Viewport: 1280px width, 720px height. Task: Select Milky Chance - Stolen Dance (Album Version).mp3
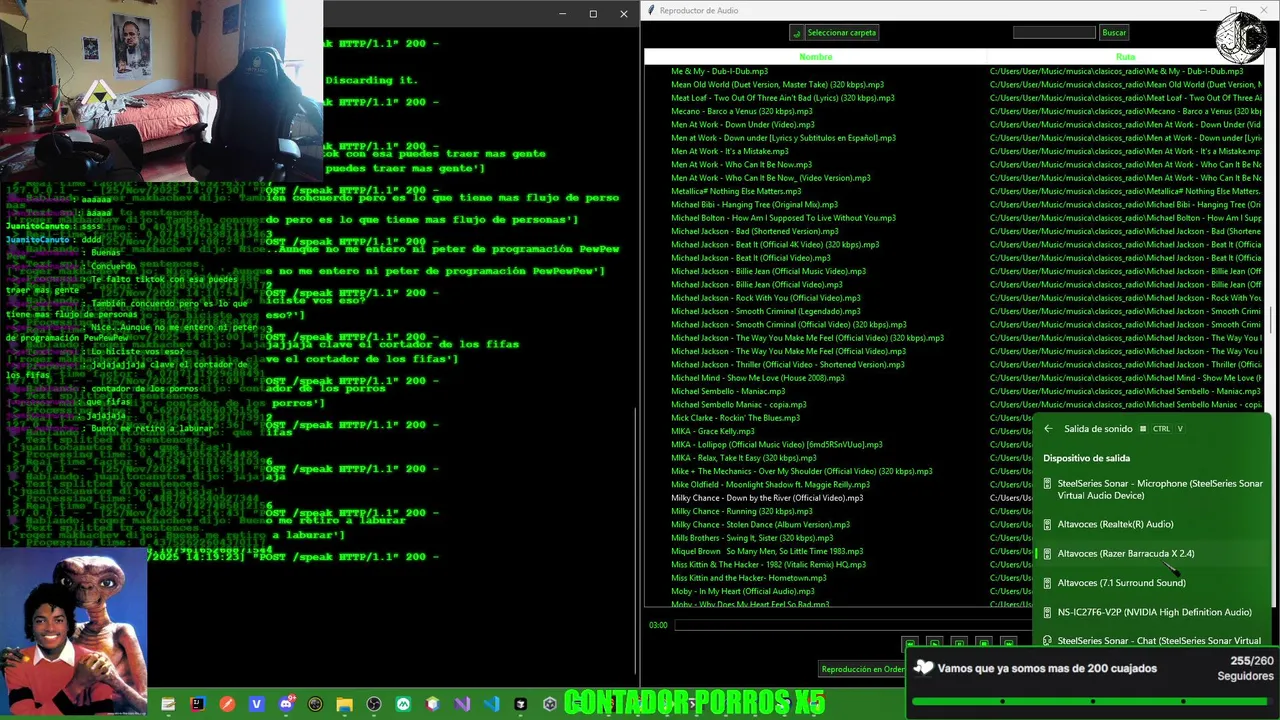click(760, 524)
